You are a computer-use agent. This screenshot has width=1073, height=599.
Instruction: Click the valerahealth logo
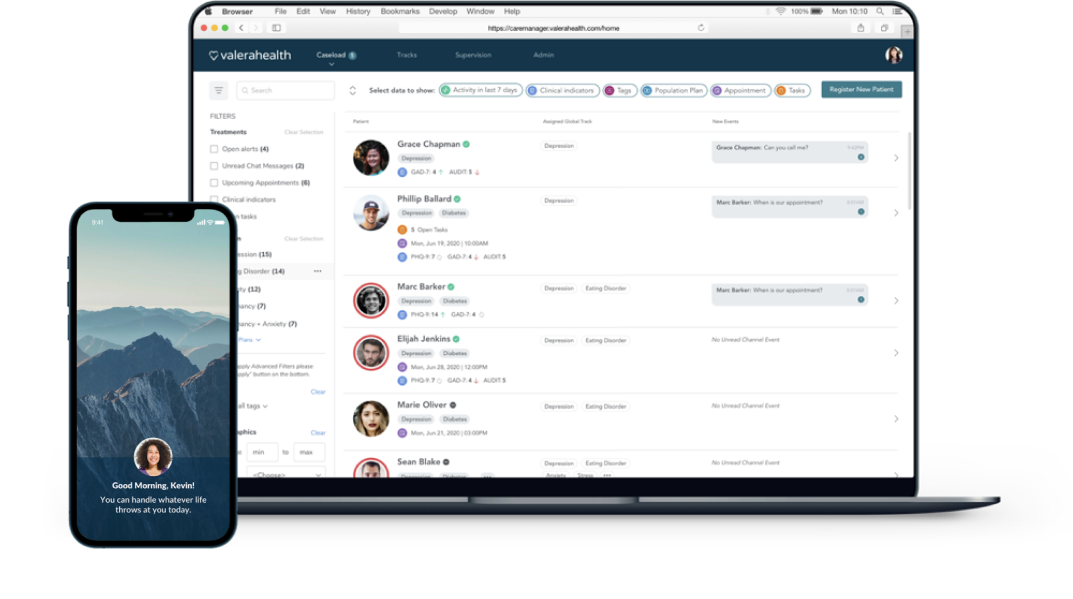[x=250, y=55]
